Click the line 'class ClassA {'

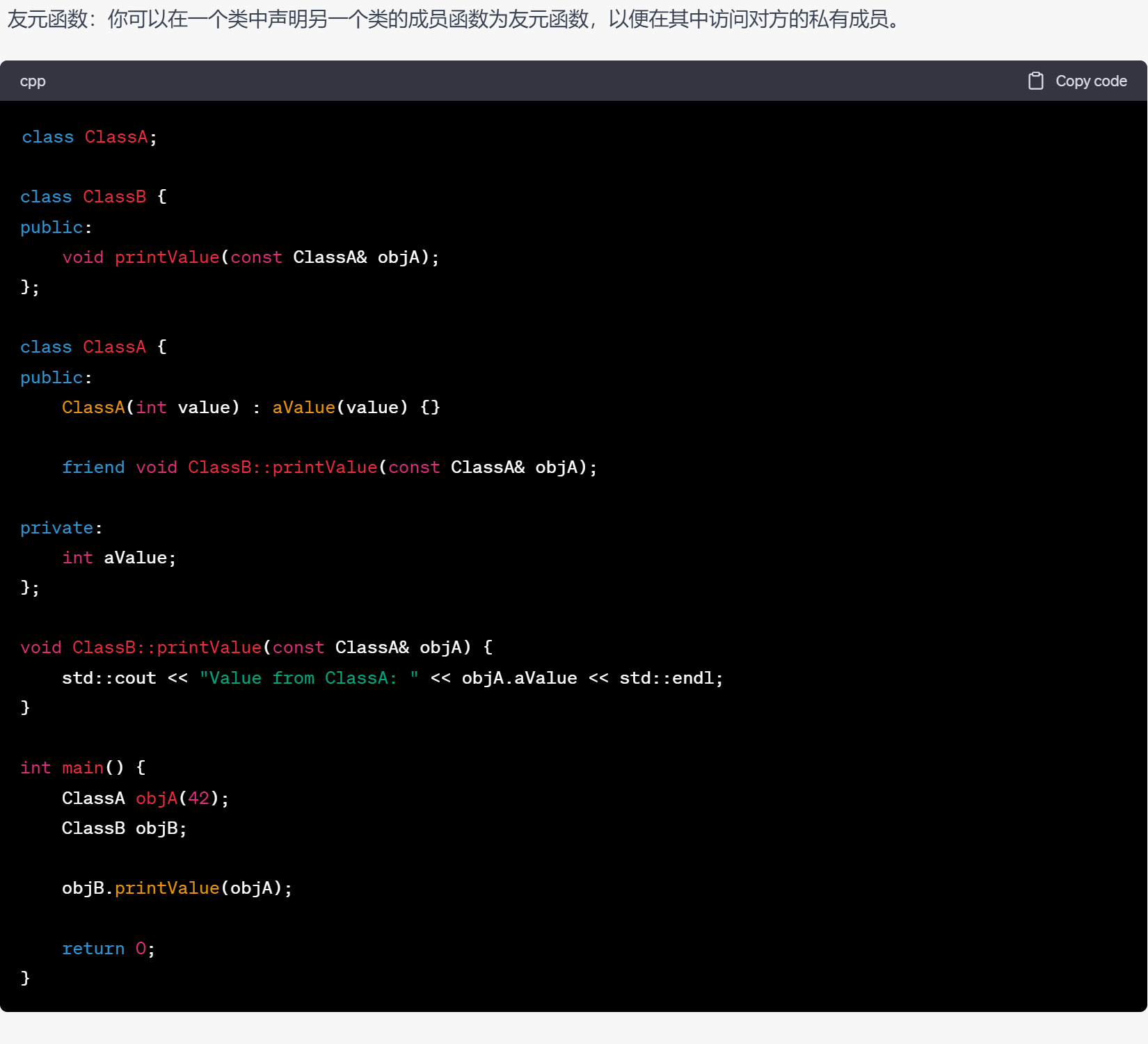click(94, 347)
